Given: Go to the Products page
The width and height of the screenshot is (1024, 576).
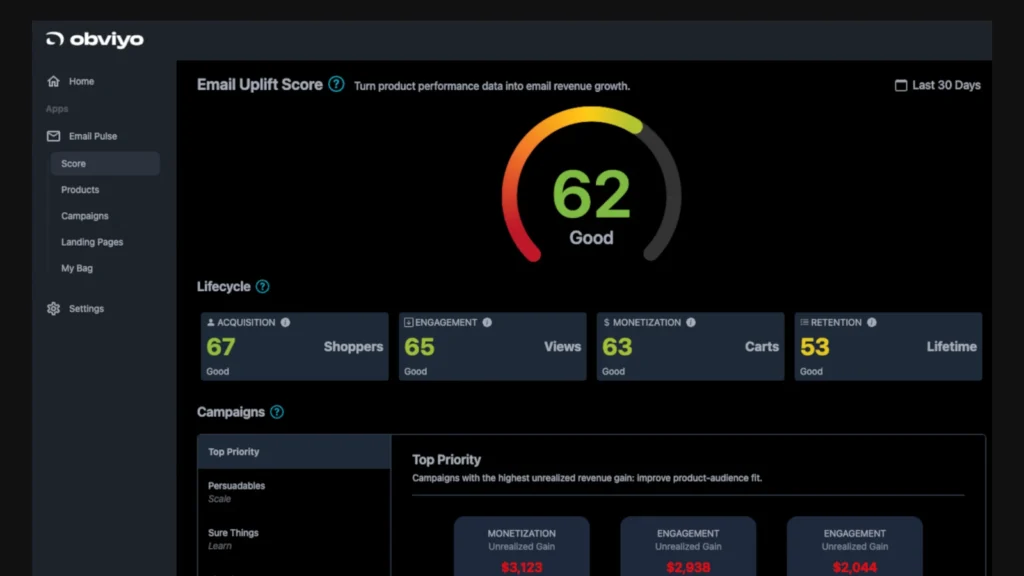Looking at the screenshot, I should [x=80, y=189].
